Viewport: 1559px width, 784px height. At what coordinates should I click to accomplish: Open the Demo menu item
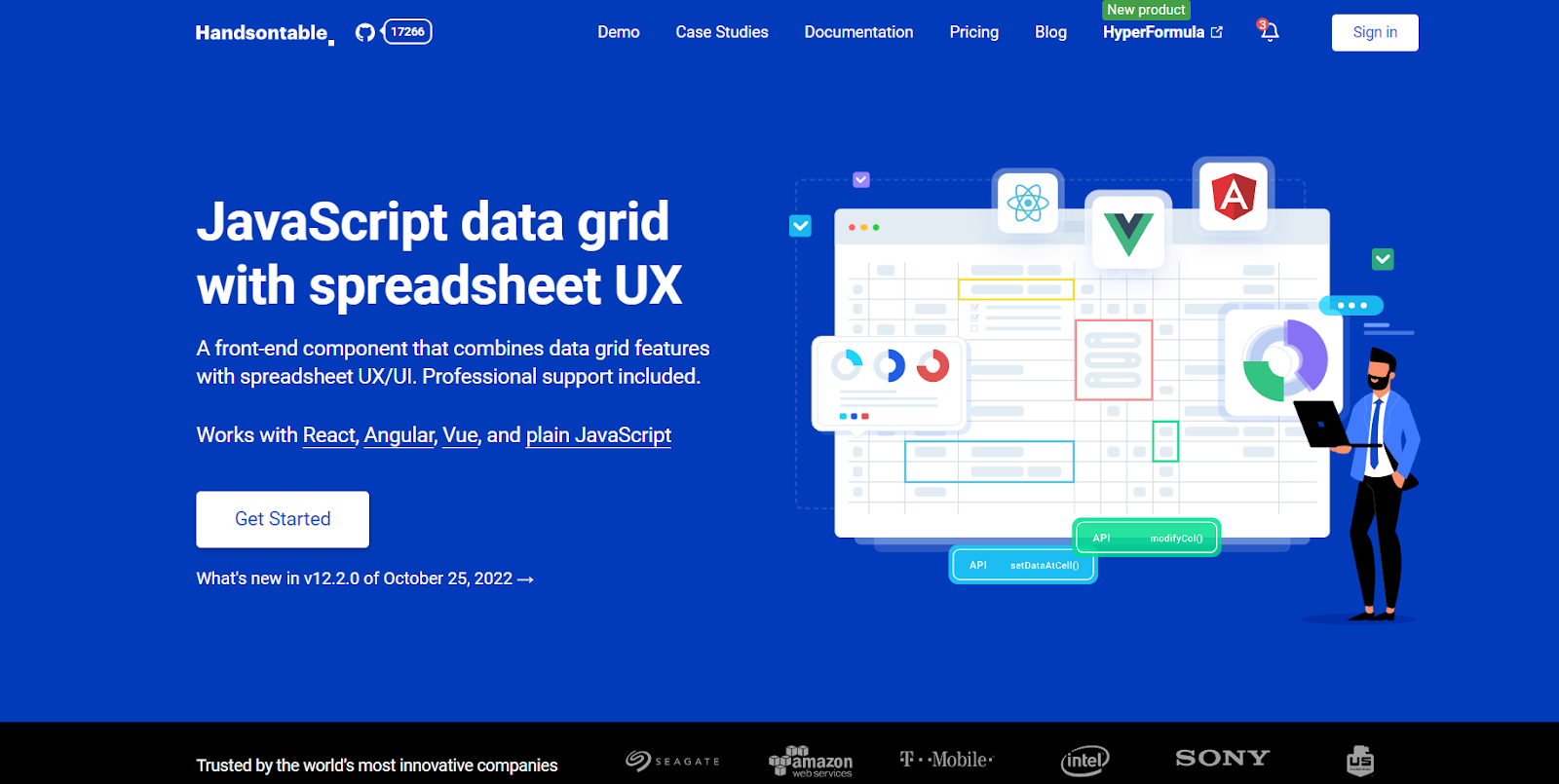click(x=619, y=32)
